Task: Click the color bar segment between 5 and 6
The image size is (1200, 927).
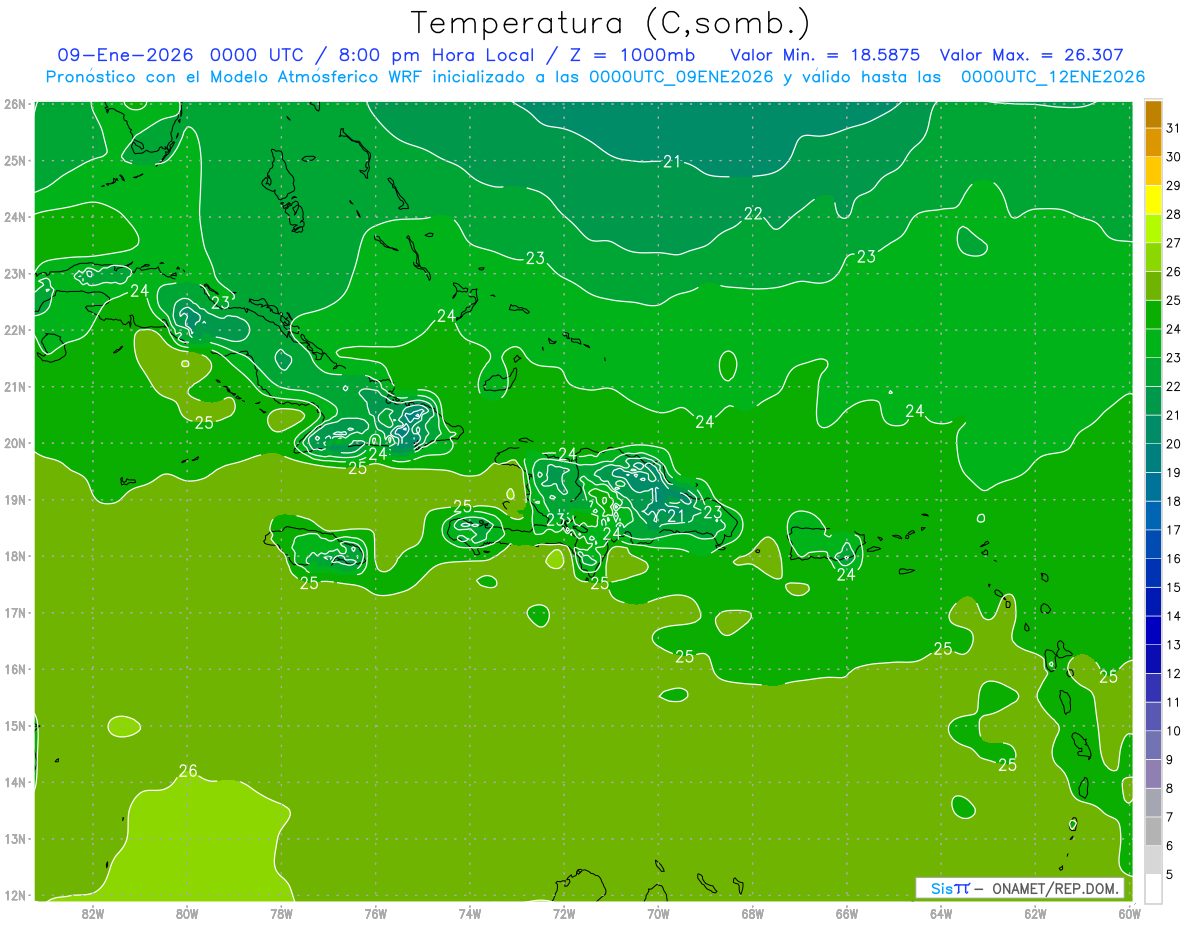Action: pos(1153,861)
